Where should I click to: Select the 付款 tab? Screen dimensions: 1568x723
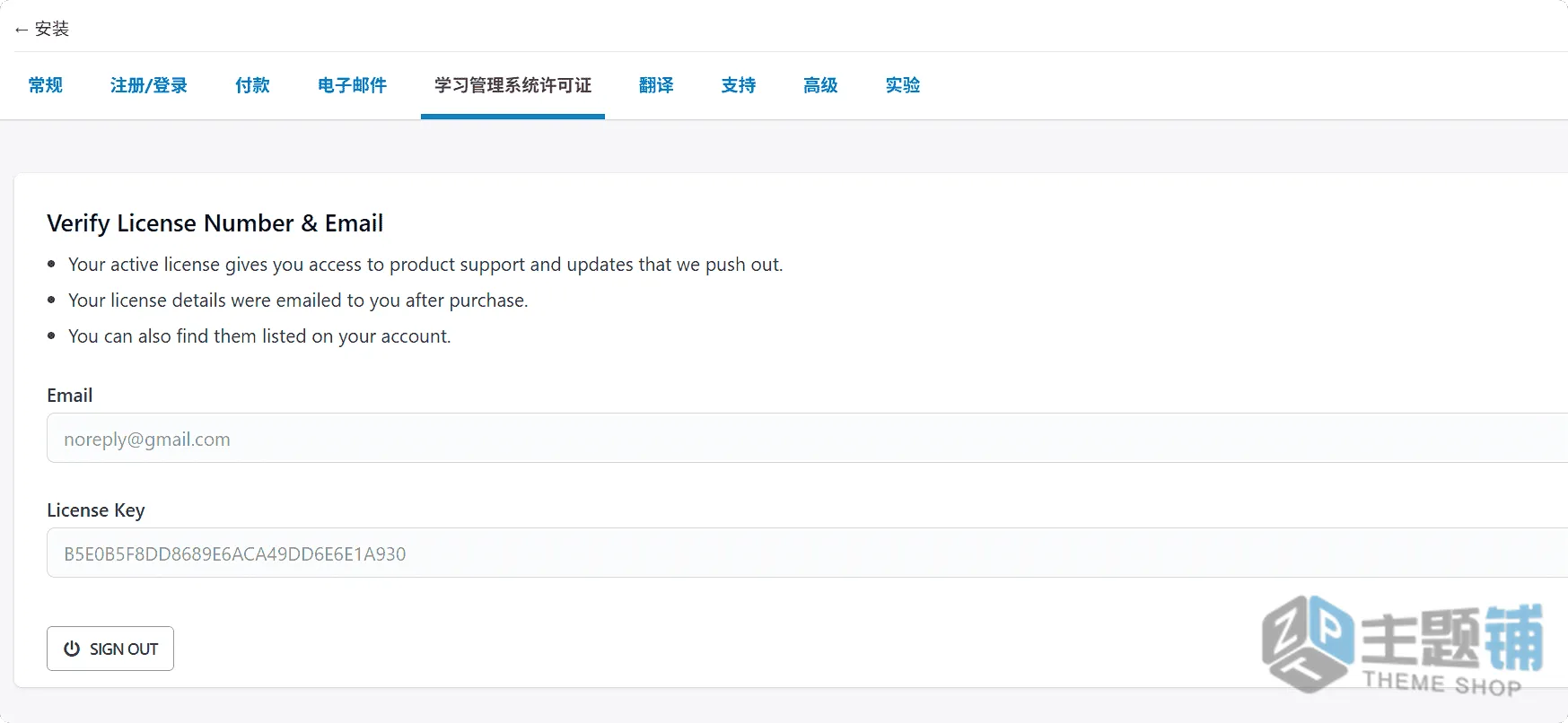(252, 85)
